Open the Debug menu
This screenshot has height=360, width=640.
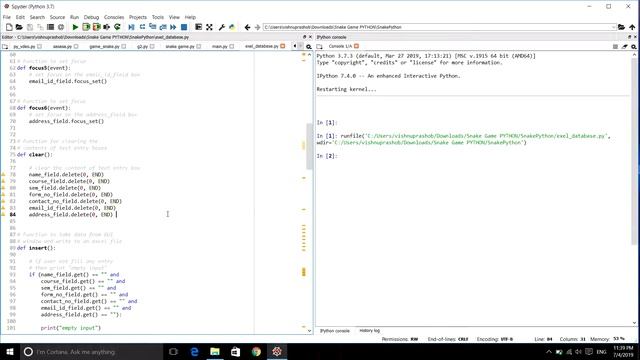tap(91, 17)
